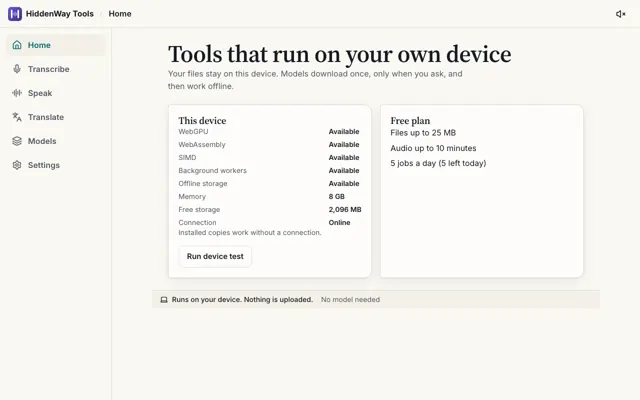Screen dimensions: 640x400
Task: Click the Home breadcrumb in header
Action: 120,14
